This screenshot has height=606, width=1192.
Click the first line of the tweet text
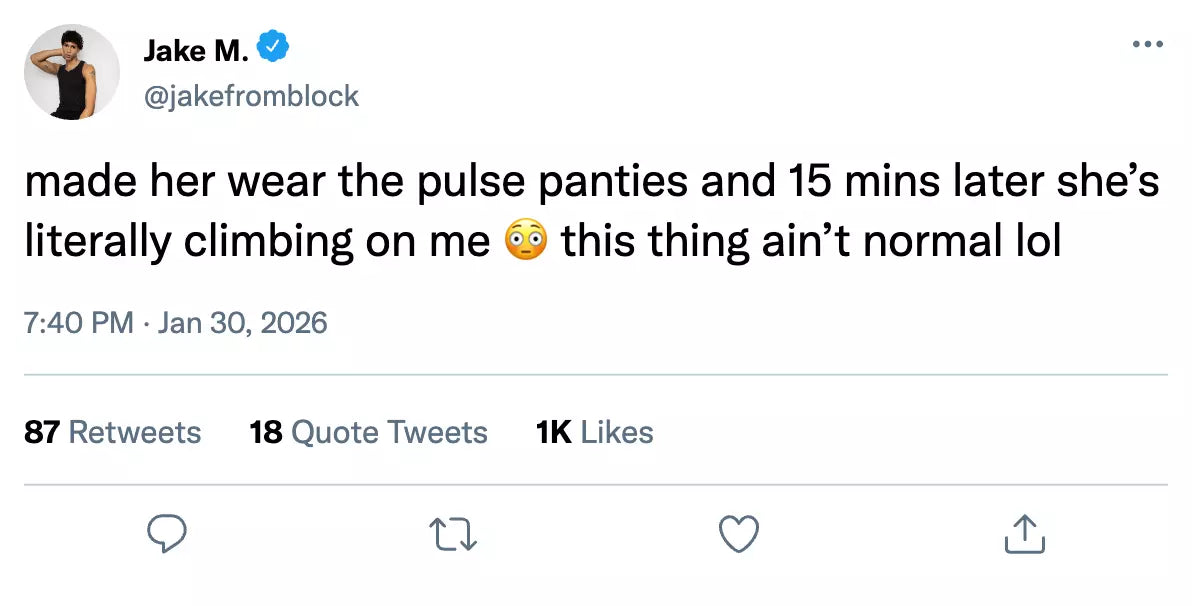[x=590, y=182]
